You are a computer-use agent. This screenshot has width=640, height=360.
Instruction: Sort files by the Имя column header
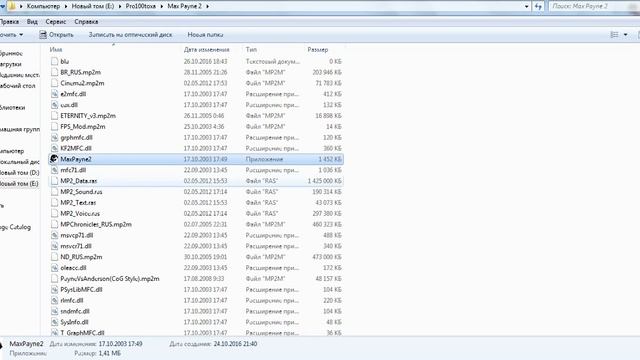click(x=56, y=49)
